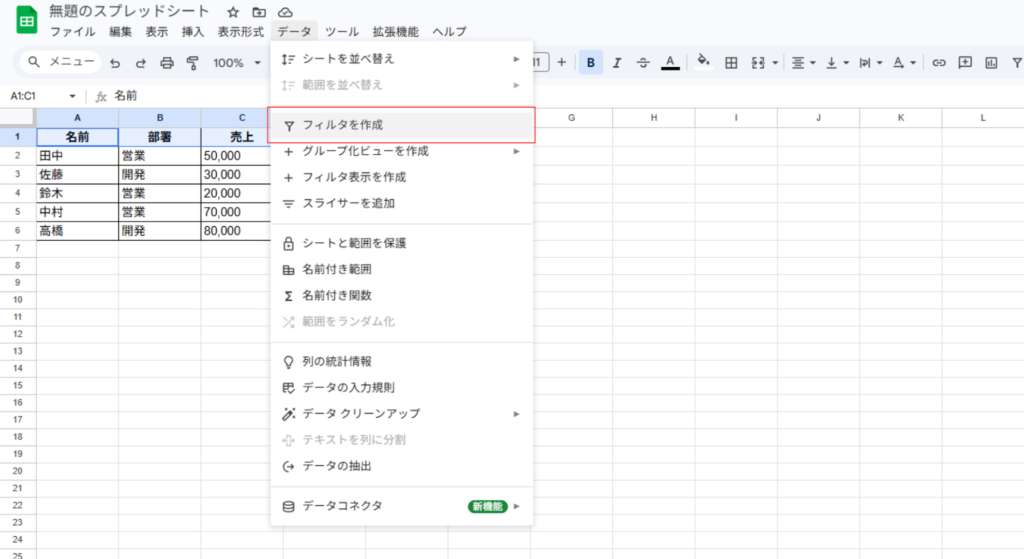
Task: Click the undo arrow in toolbar
Action: click(x=115, y=63)
